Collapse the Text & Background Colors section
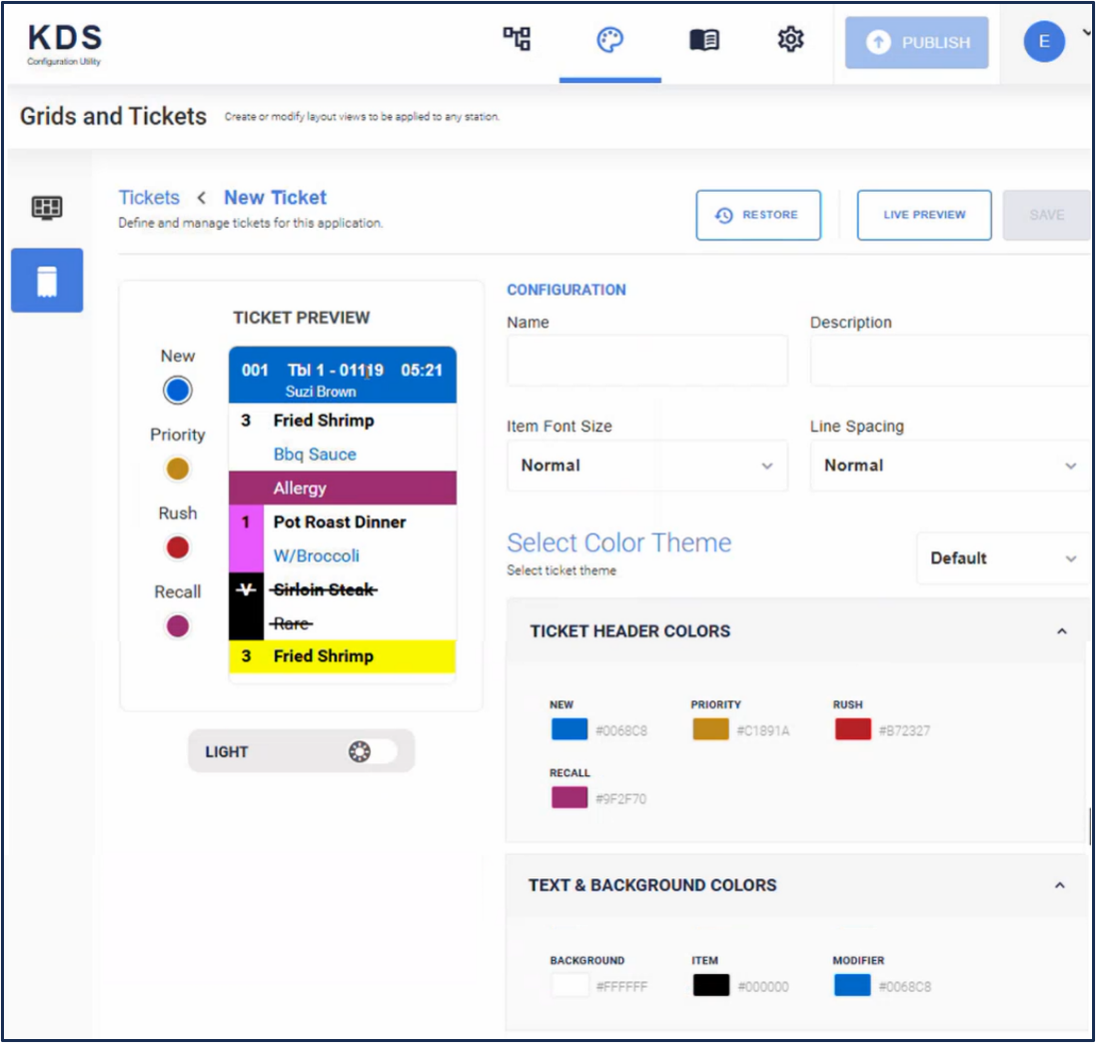 (x=1060, y=885)
